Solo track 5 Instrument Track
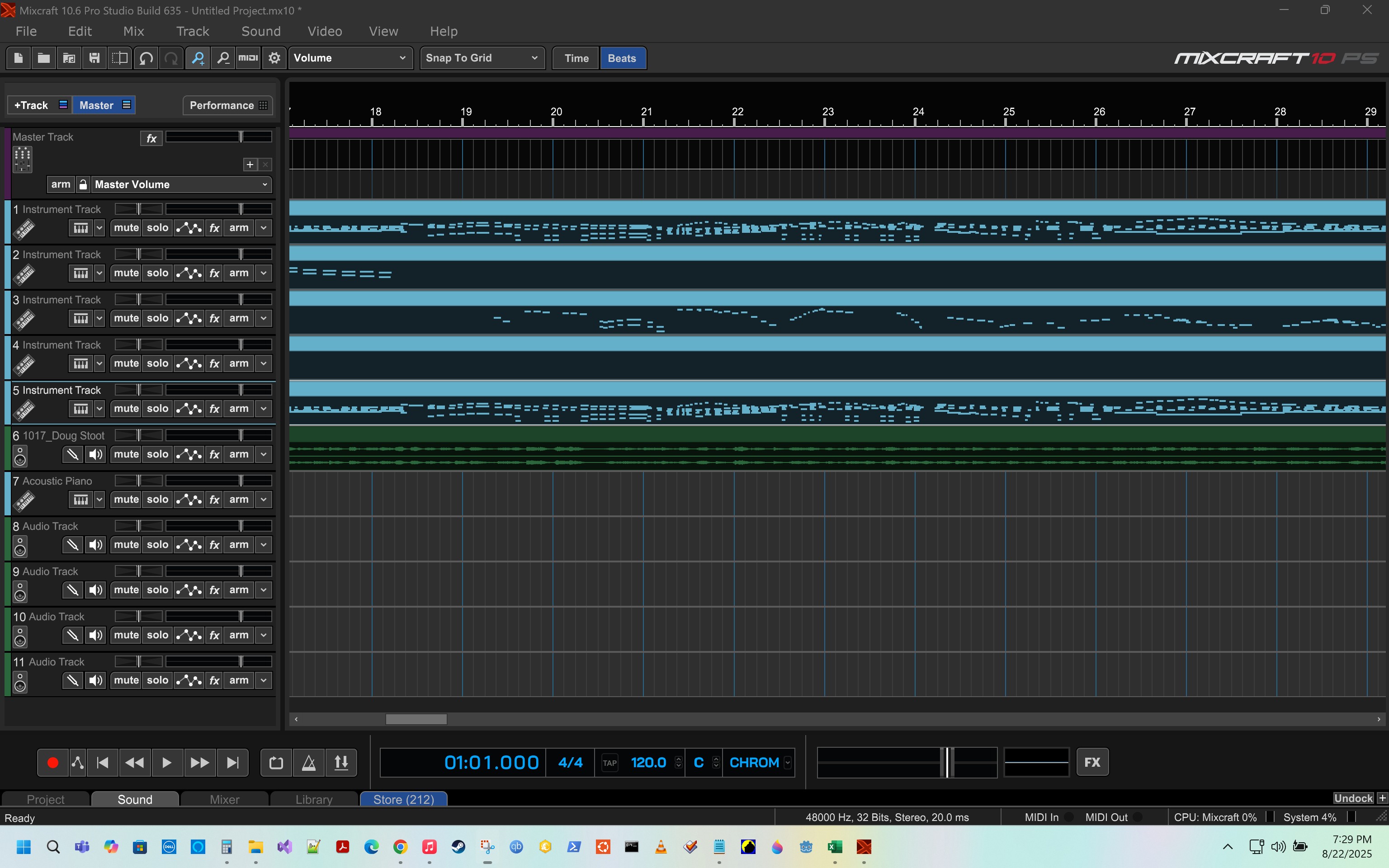This screenshot has width=1389, height=868. tap(157, 409)
